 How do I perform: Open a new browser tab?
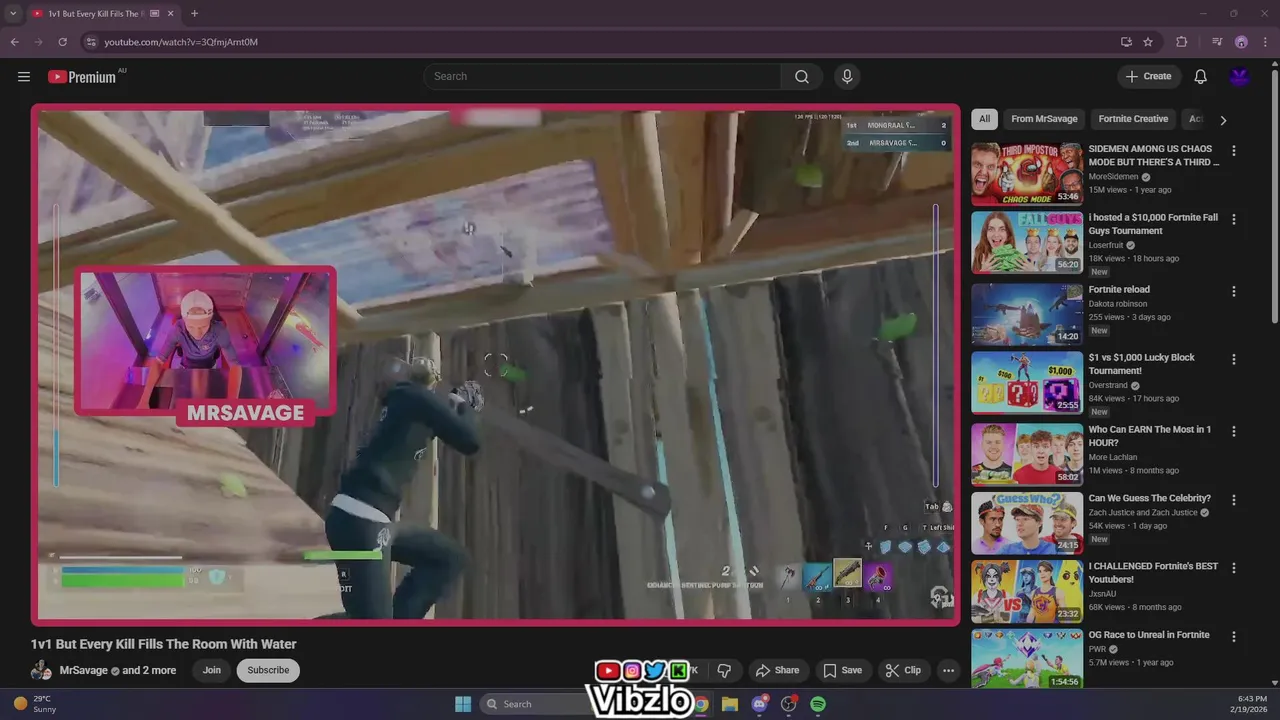tap(194, 14)
